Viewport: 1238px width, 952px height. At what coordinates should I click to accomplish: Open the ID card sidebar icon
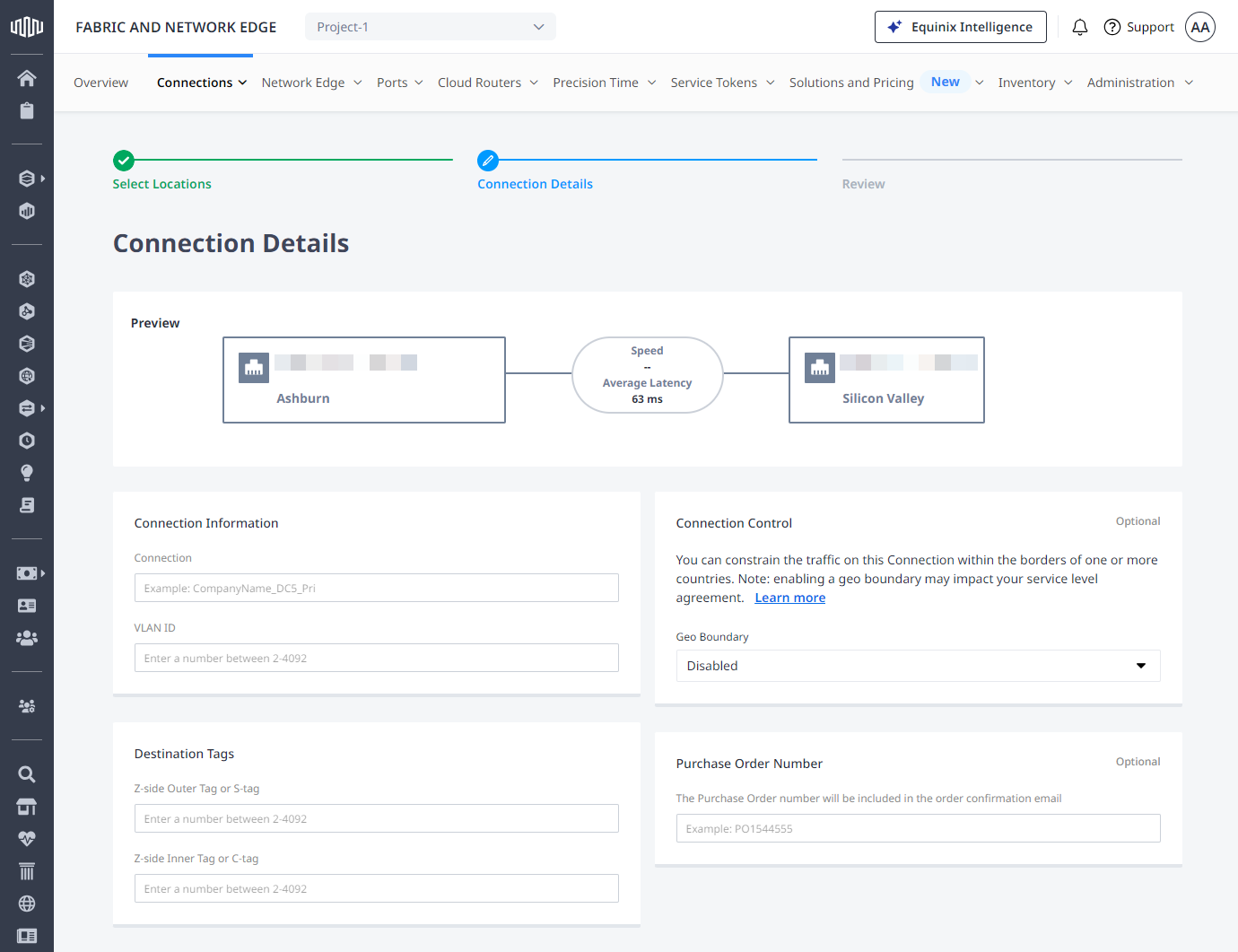click(x=27, y=606)
